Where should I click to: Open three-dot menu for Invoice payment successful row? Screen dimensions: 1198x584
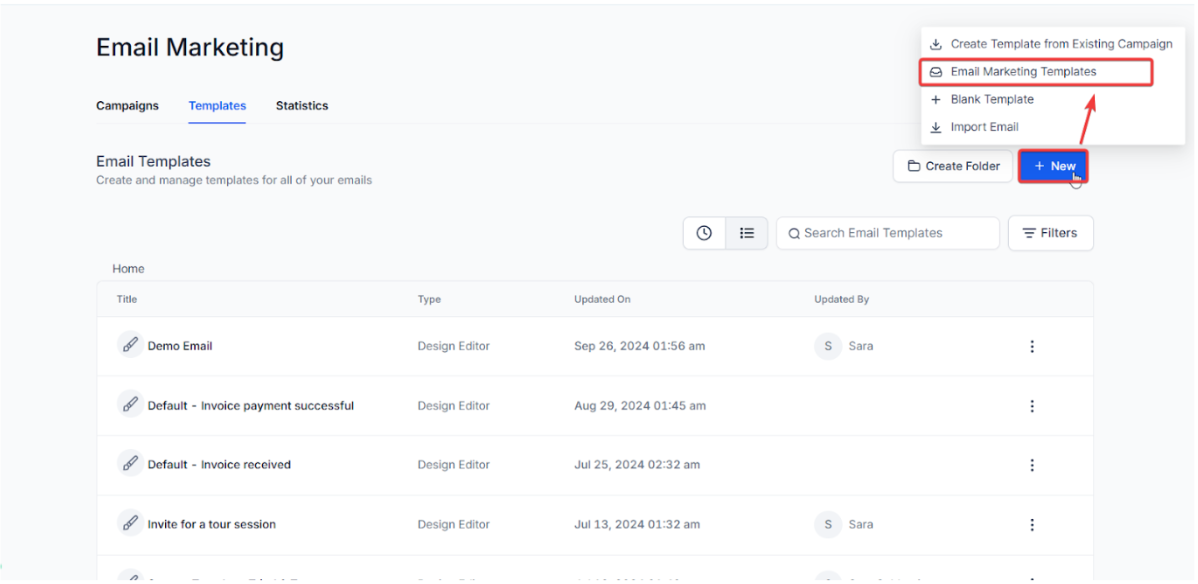1032,406
